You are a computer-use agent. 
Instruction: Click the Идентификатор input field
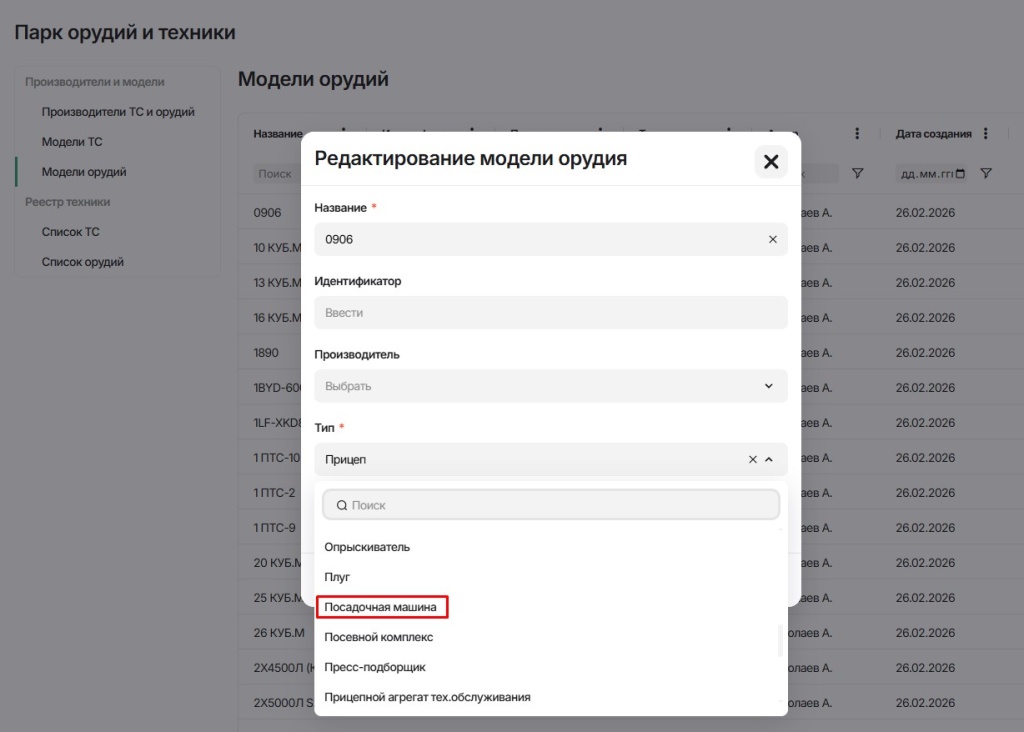(551, 313)
